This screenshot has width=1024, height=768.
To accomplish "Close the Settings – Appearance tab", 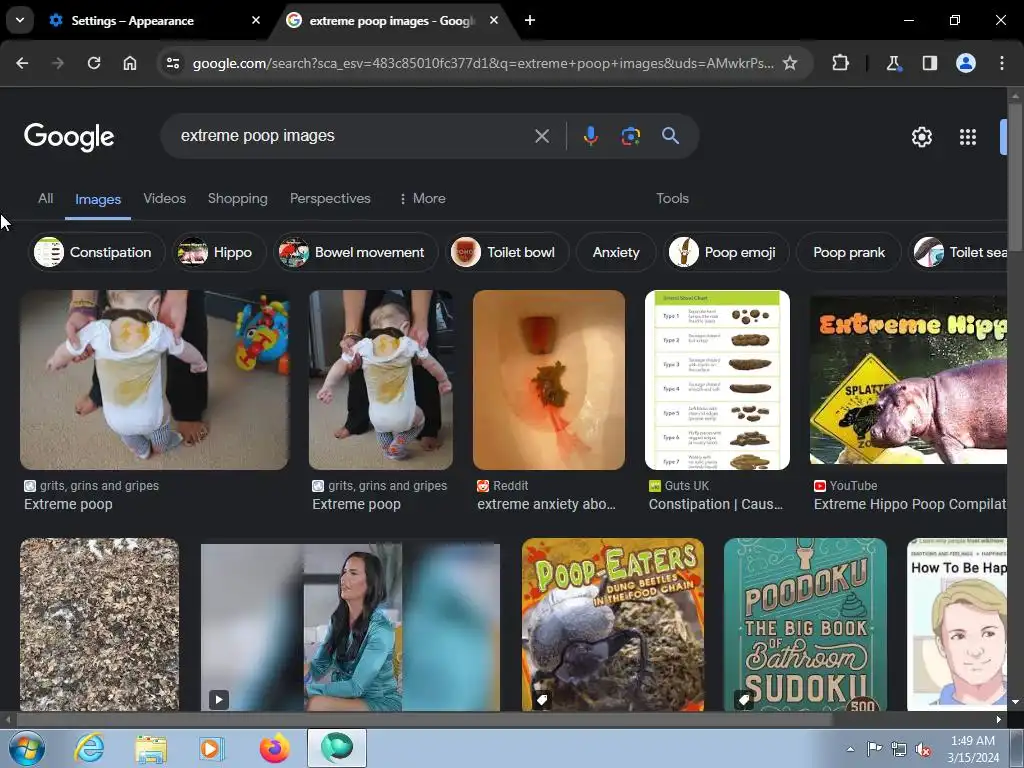I will point(256,20).
